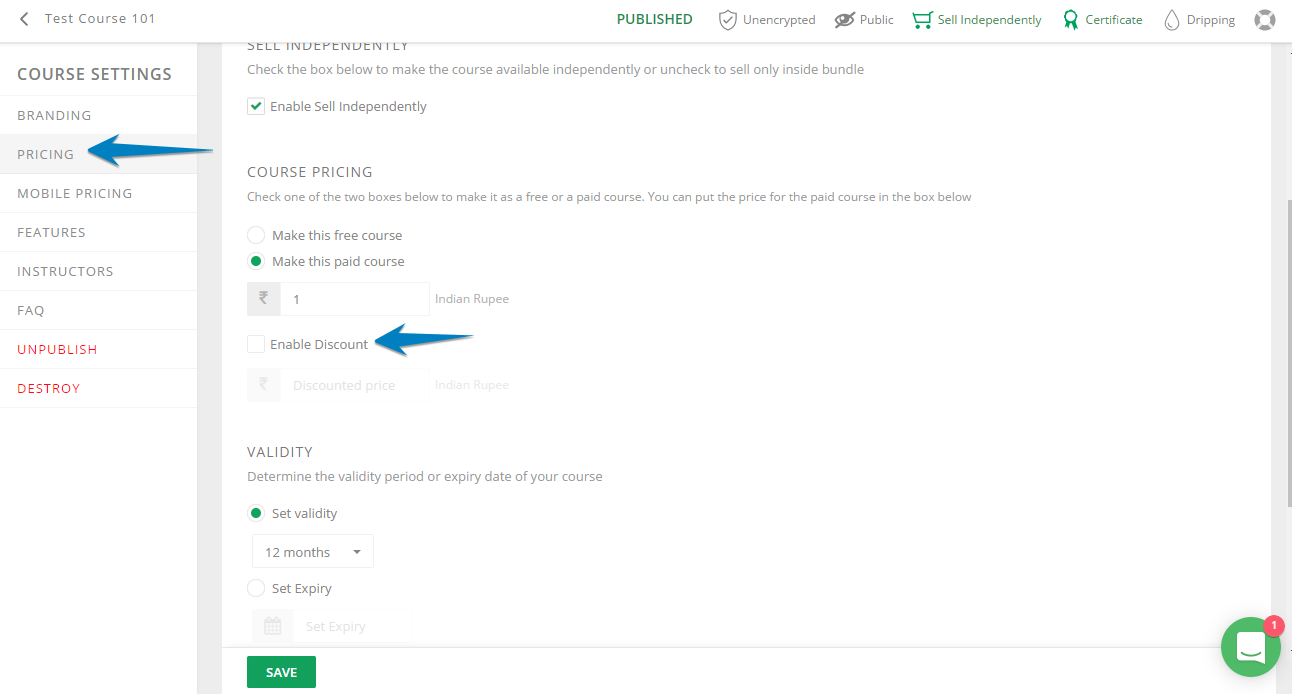The width and height of the screenshot is (1292, 694).
Task: Click the Public eye icon
Action: point(844,20)
